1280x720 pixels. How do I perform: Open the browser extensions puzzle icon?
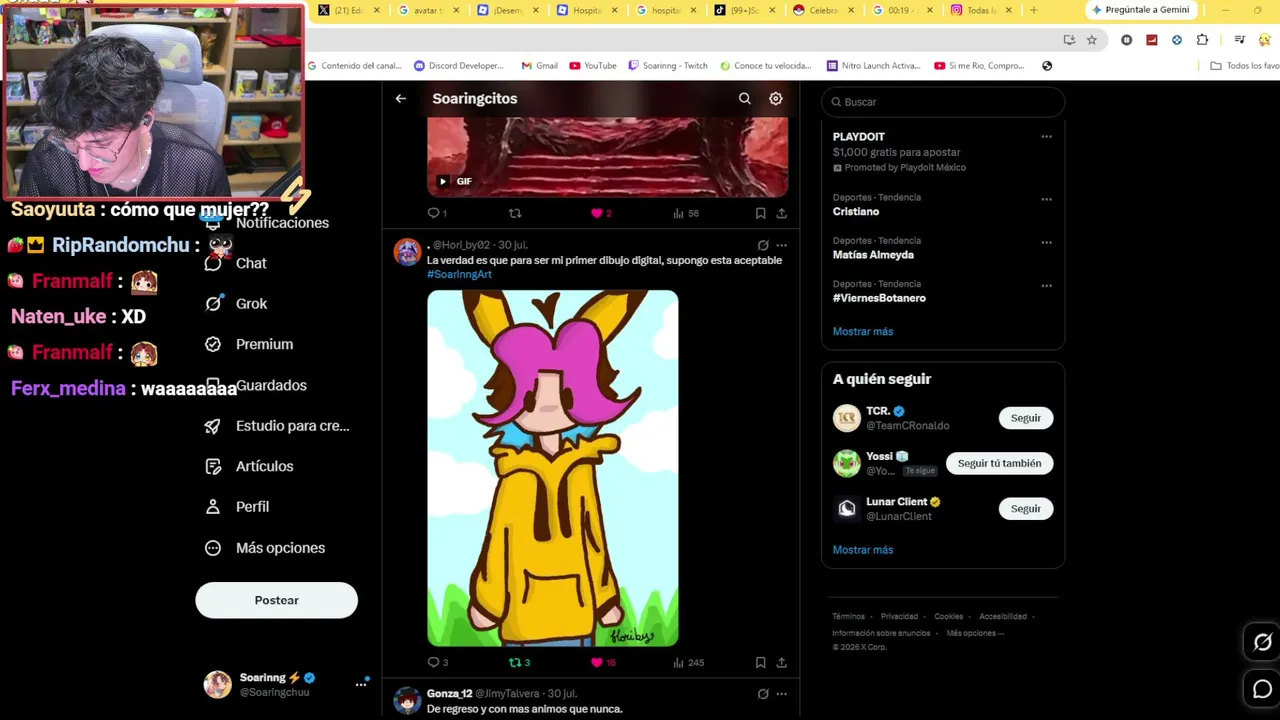pyautogui.click(x=1202, y=40)
